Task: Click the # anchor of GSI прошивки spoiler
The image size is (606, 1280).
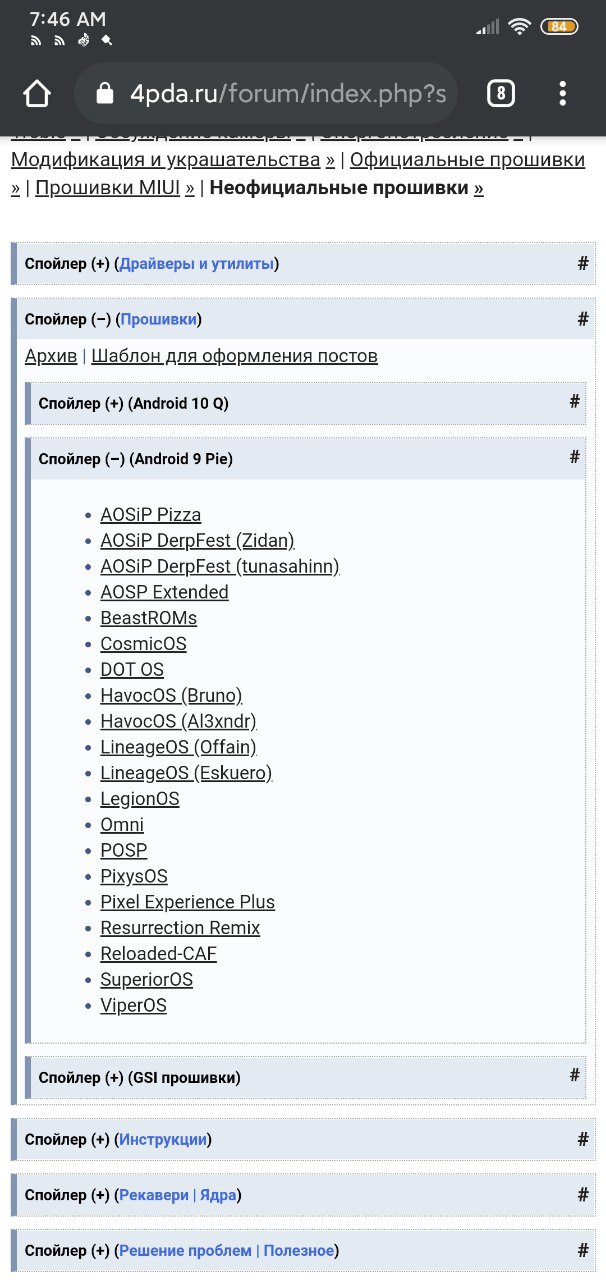Action: click(575, 1075)
